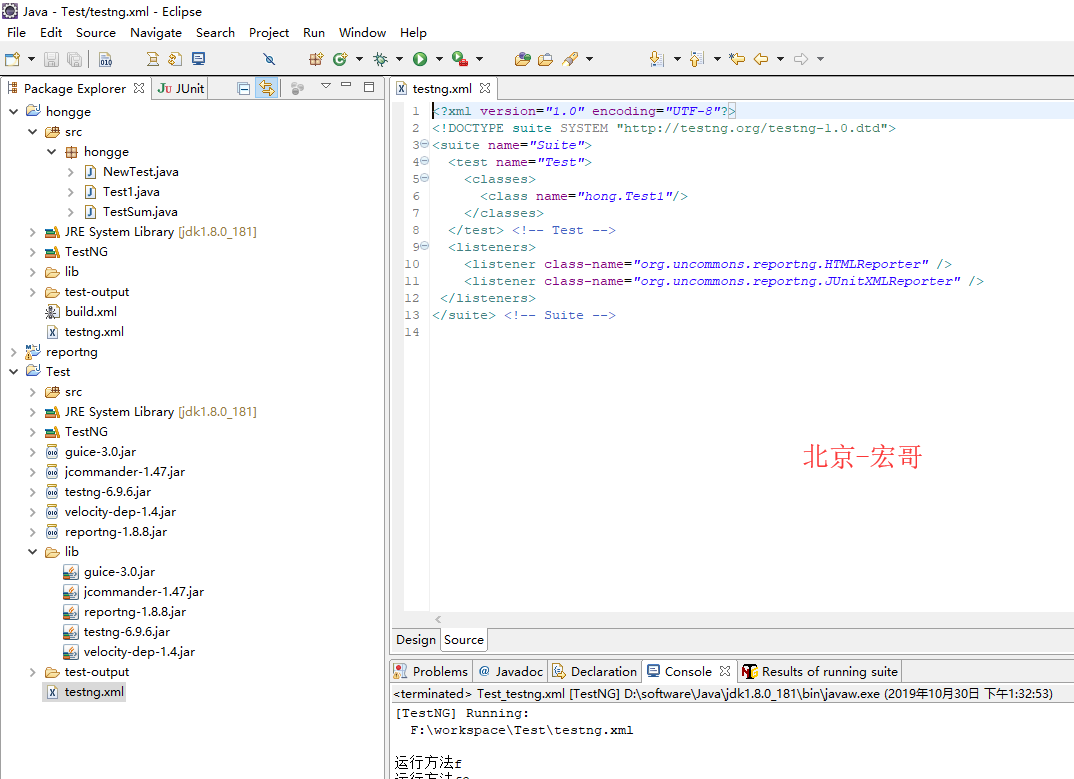Collapse the Test project lib folder
The image size is (1074, 779).
pyautogui.click(x=32, y=552)
